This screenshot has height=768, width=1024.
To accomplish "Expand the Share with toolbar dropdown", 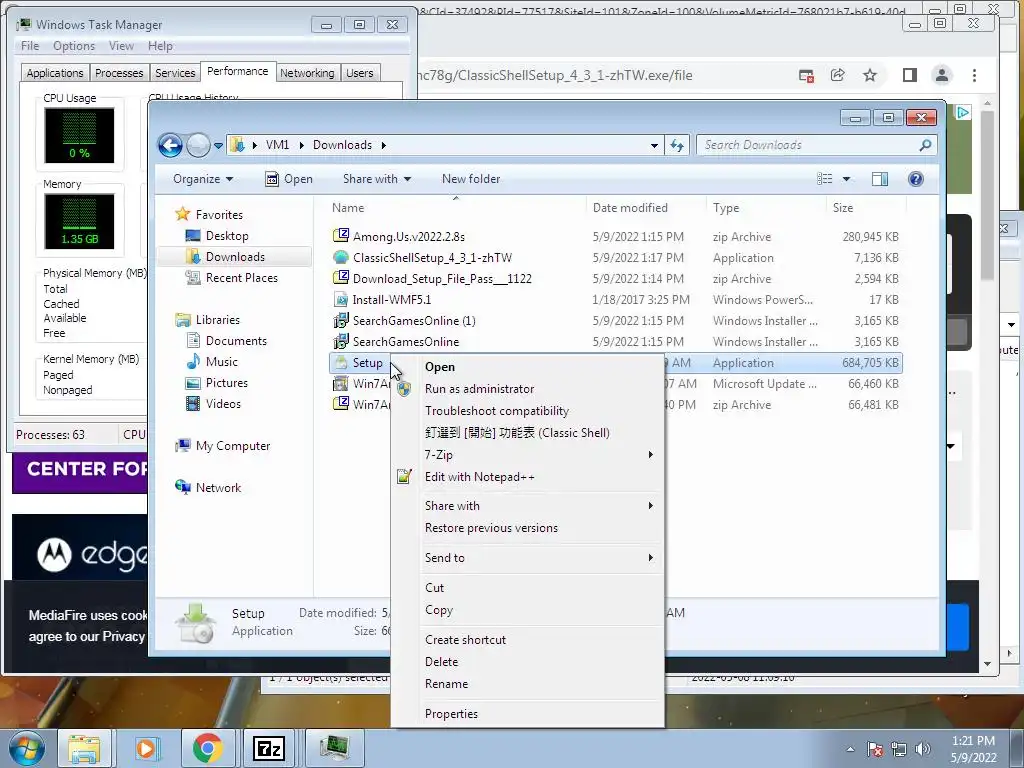I will [377, 179].
